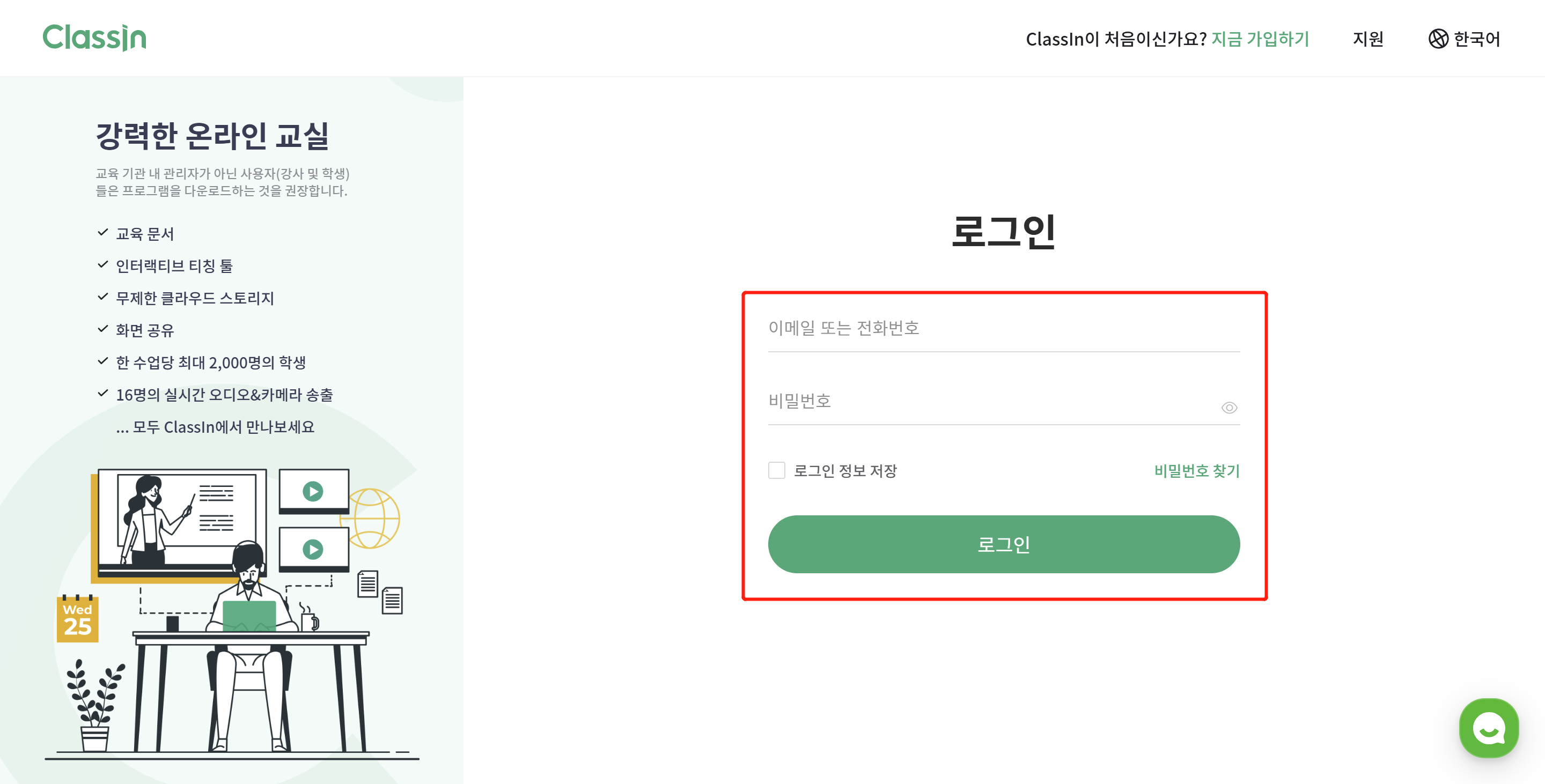The width and height of the screenshot is (1545, 784).
Task: Open the green chat support bubble
Action: coord(1489,728)
